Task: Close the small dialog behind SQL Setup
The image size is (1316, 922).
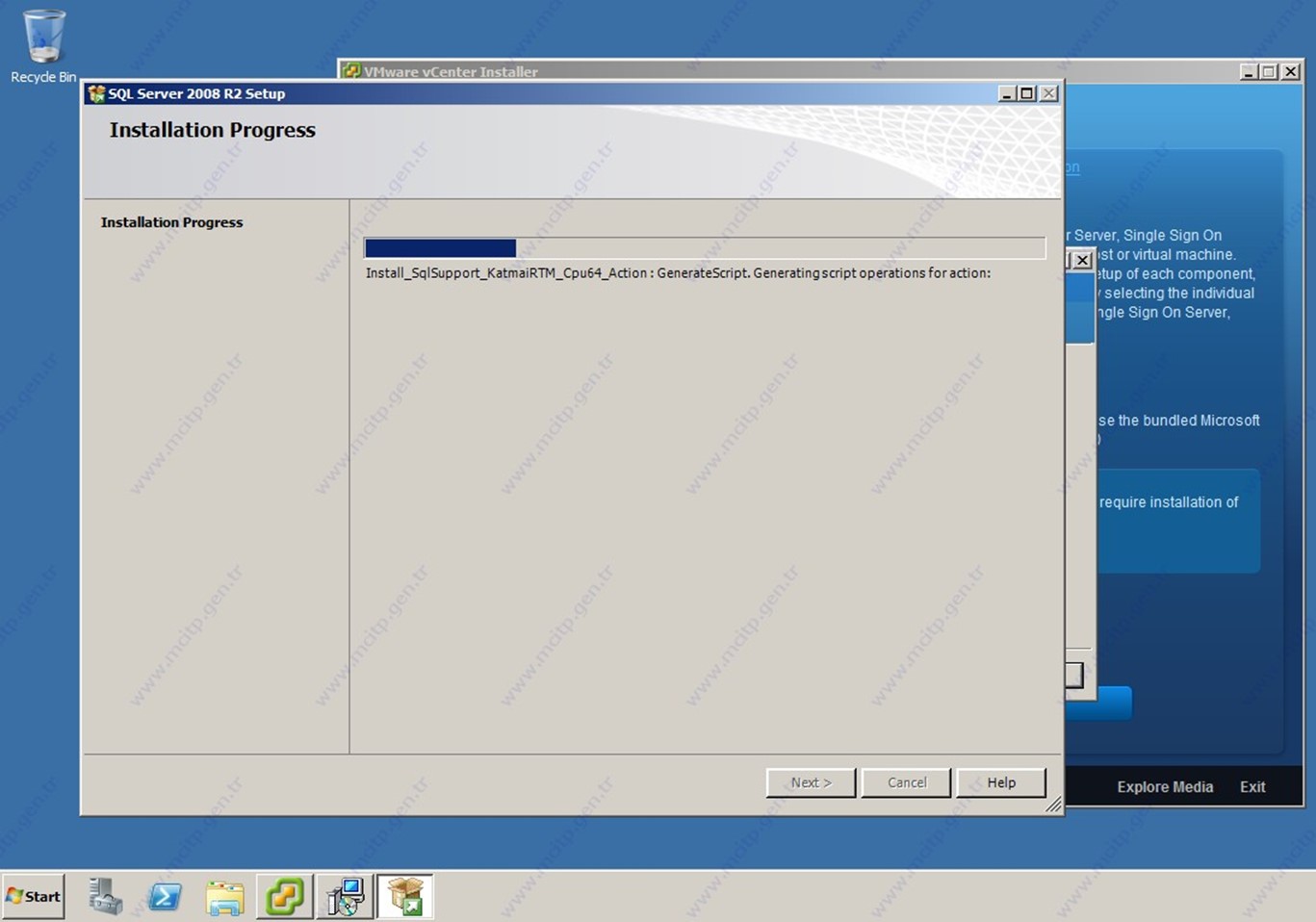Action: pyautogui.click(x=1083, y=260)
